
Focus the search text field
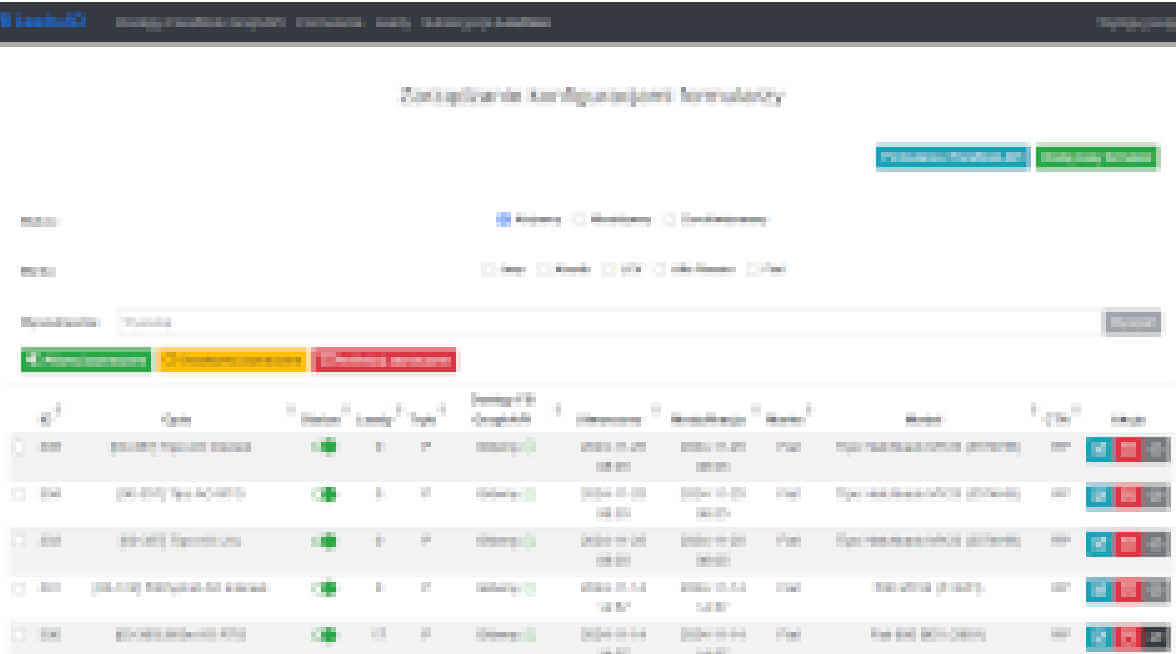point(608,322)
